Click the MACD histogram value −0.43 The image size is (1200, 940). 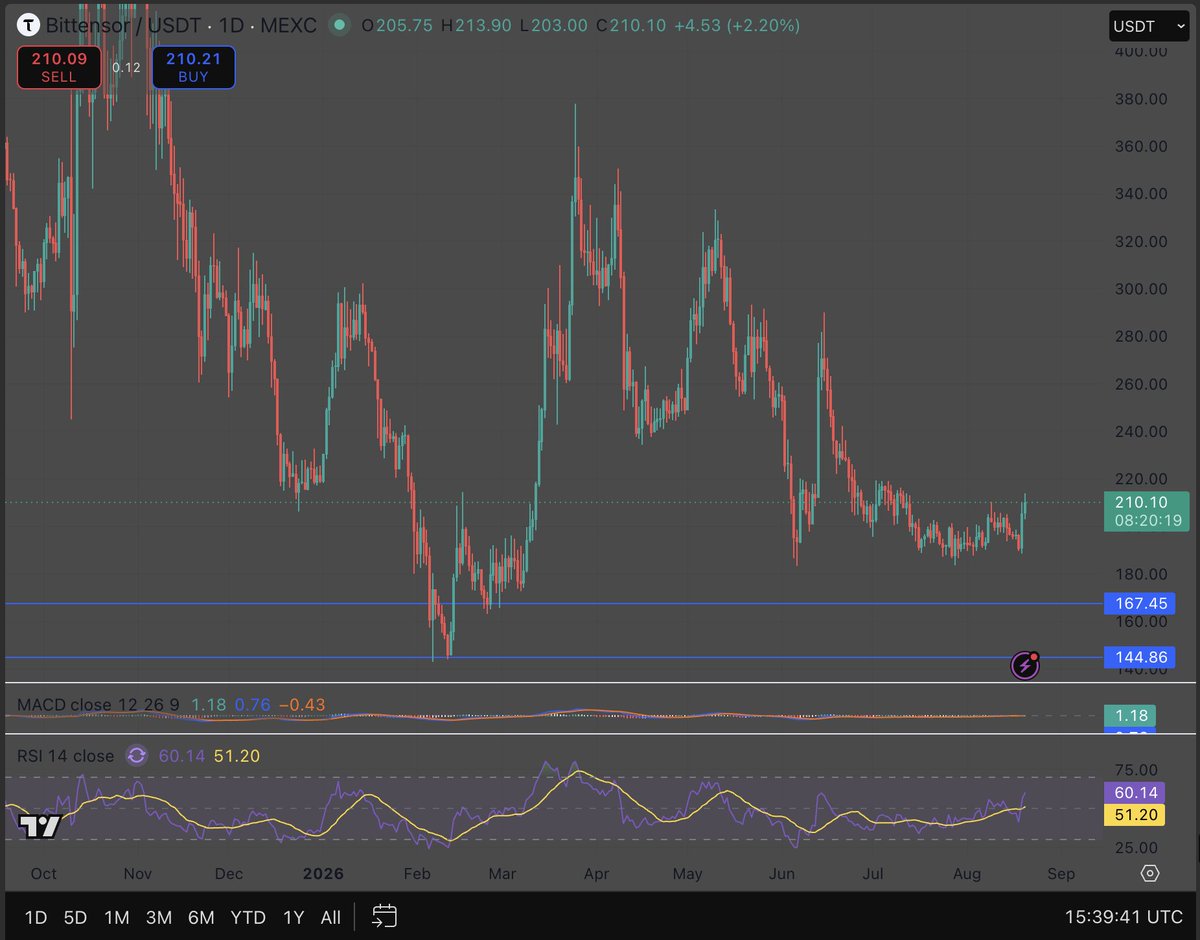pyautogui.click(x=302, y=705)
